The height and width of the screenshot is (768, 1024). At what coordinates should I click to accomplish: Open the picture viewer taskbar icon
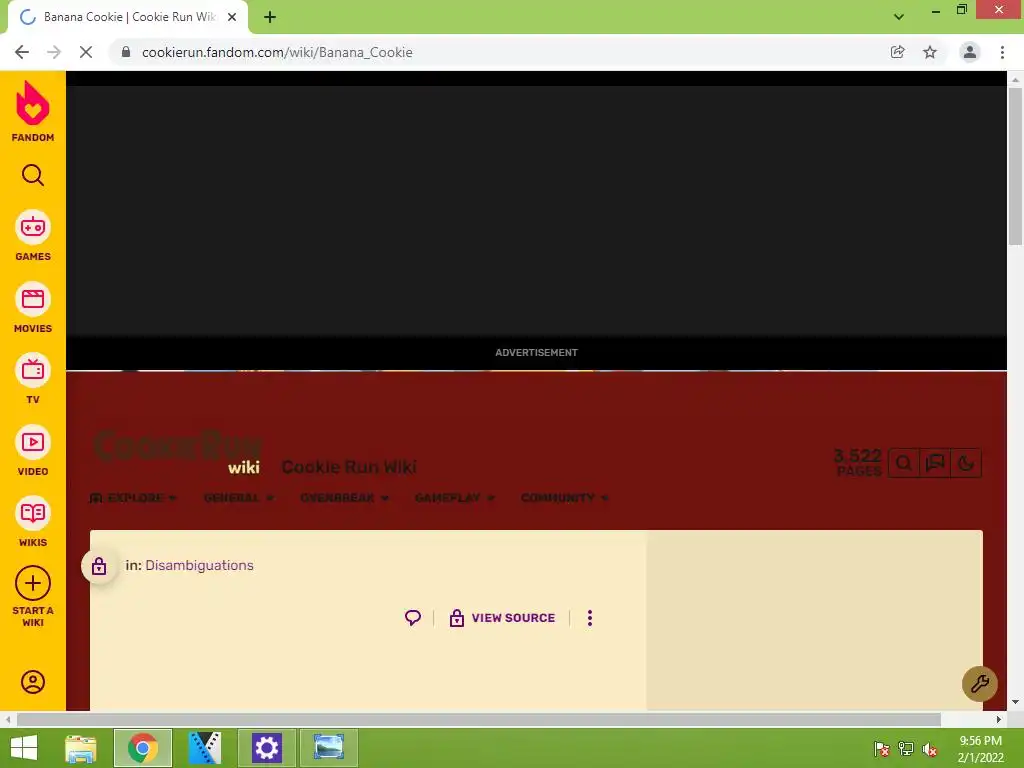pos(328,748)
